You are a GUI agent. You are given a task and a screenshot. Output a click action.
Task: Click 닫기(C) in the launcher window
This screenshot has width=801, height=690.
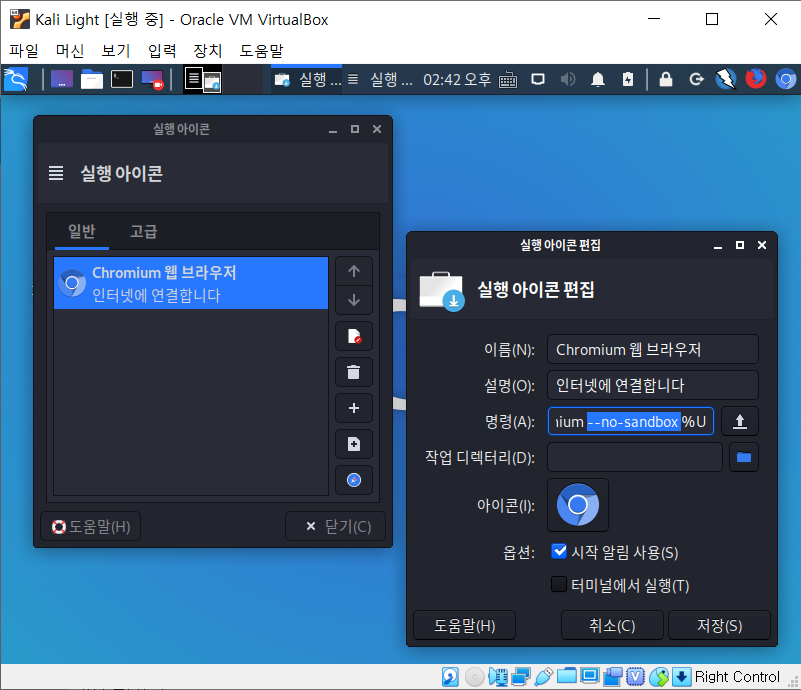point(336,526)
